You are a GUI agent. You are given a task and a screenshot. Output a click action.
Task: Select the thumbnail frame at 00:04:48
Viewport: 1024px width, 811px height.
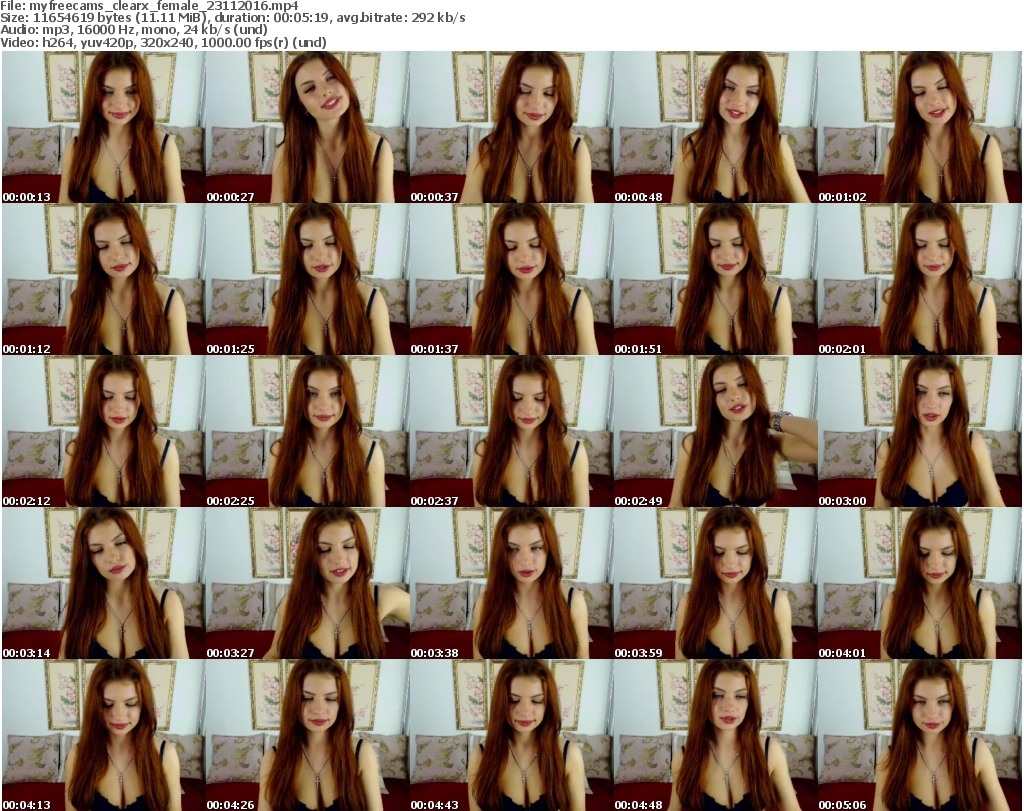(715, 735)
